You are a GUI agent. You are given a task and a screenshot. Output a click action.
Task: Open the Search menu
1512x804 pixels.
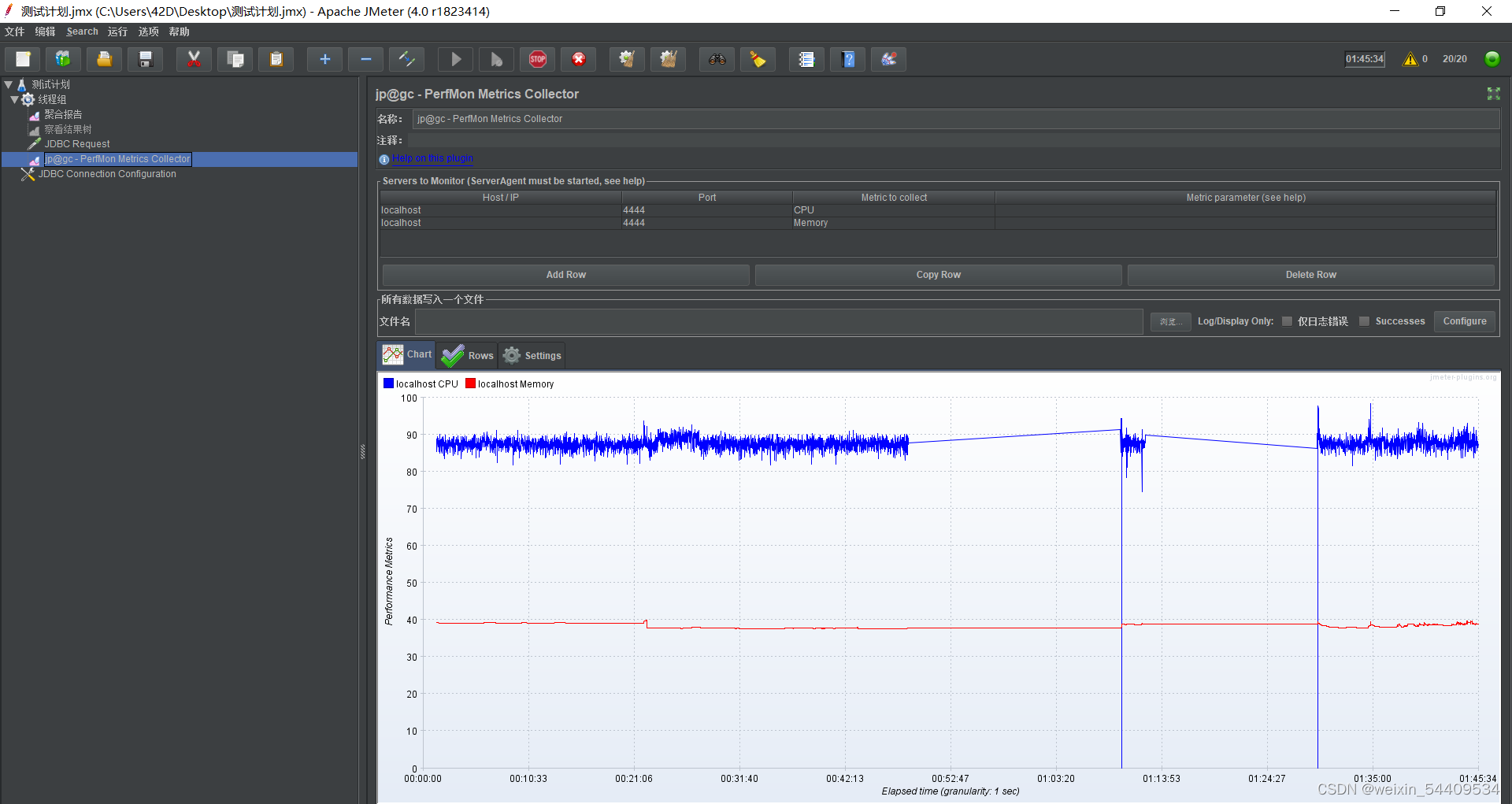pos(82,31)
